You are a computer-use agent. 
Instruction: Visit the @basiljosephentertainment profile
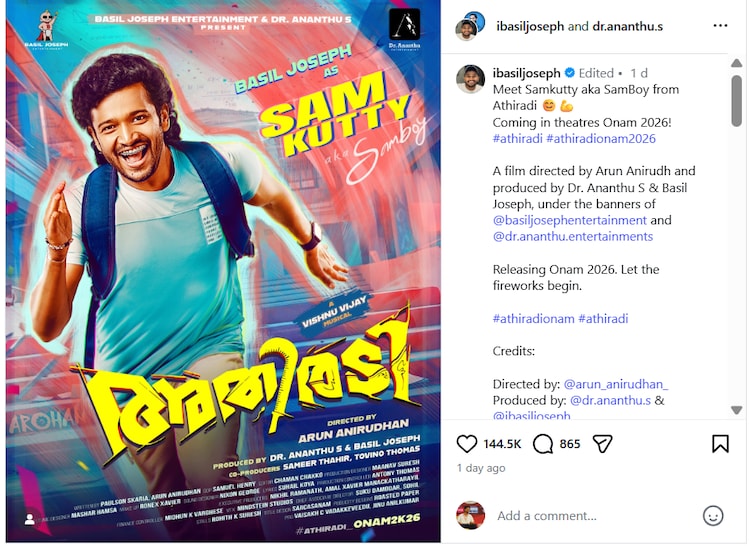pyautogui.click(x=570, y=220)
